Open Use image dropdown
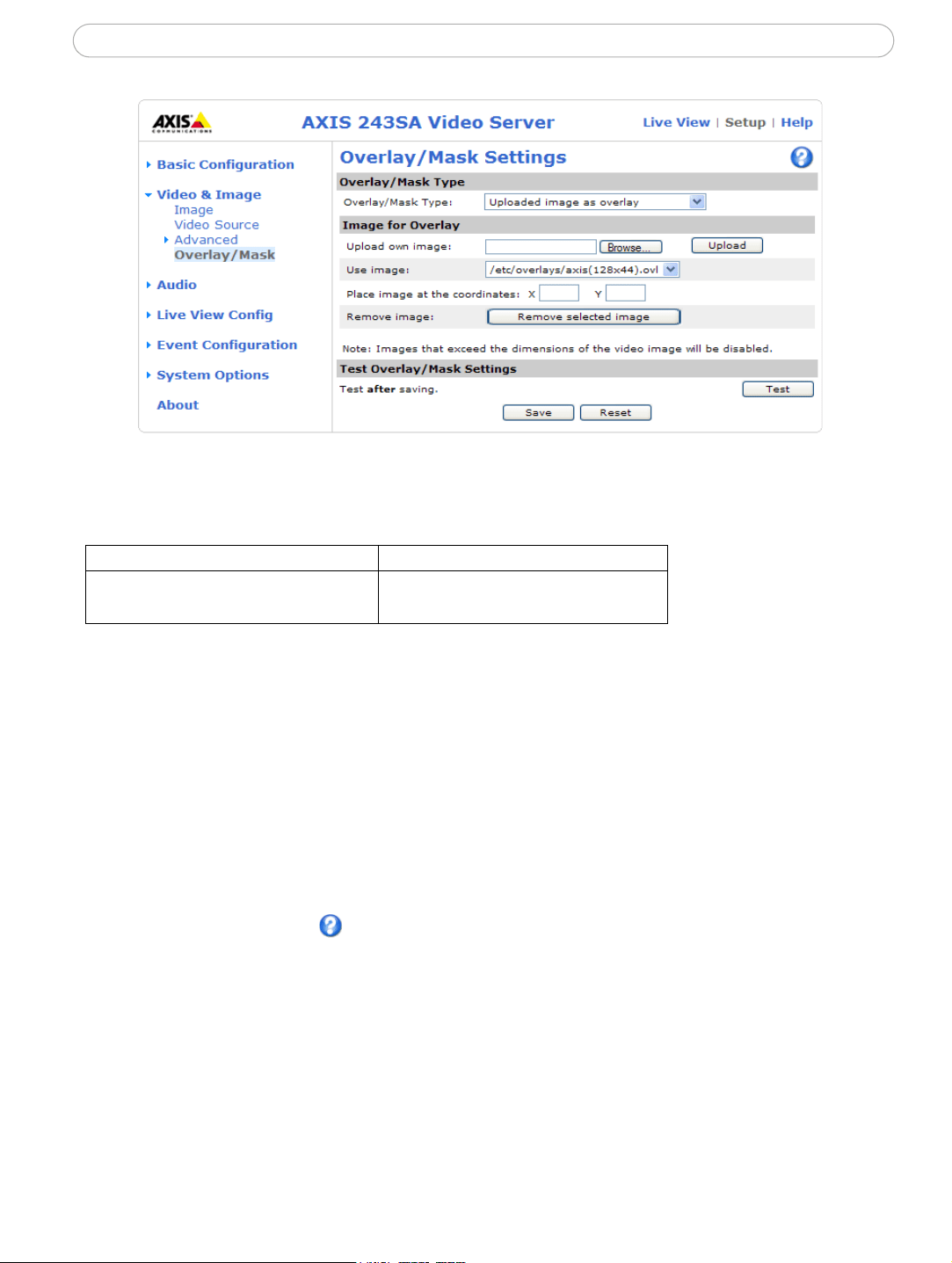952x1263 pixels. (582, 270)
